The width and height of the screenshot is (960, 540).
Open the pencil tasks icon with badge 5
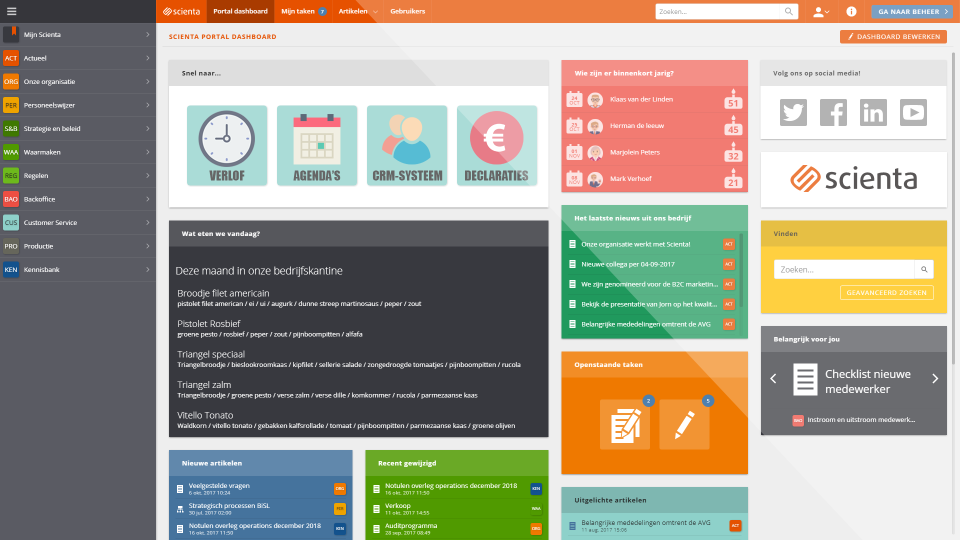684,424
